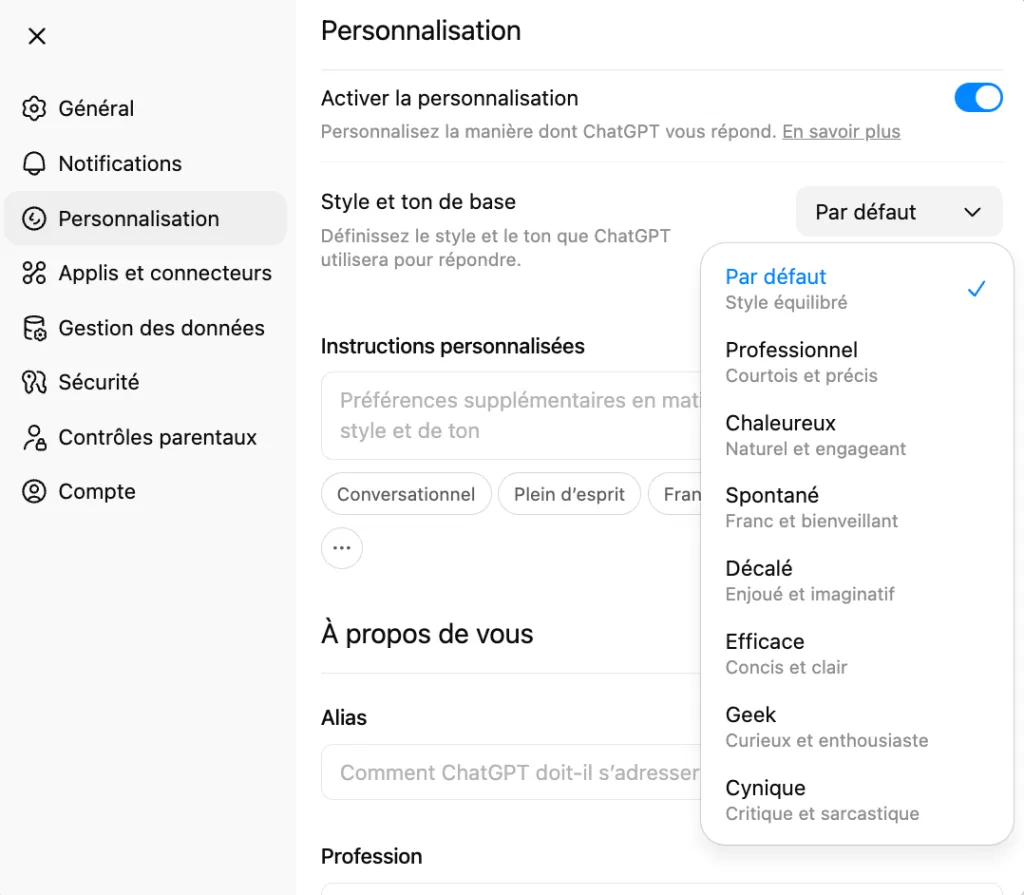Click the Conversationnel suggestion chip
1024x895 pixels.
tap(406, 494)
